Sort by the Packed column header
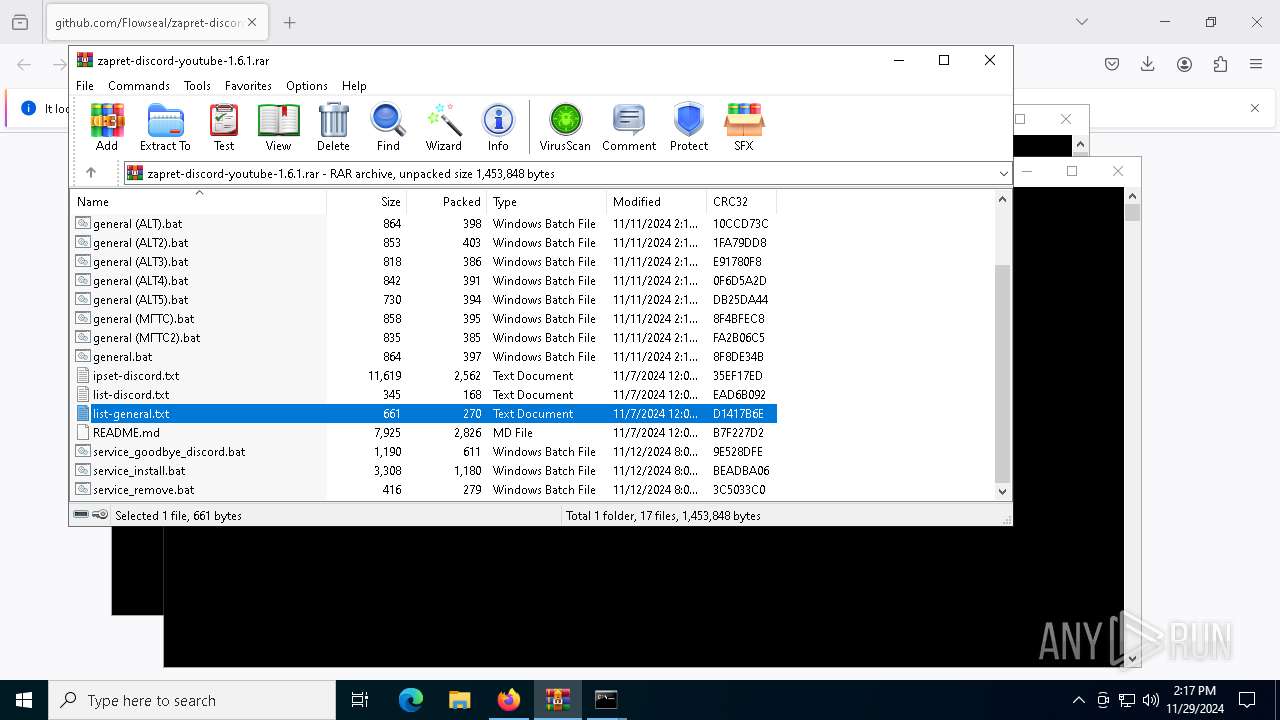Screen dimensions: 1280x720 pyautogui.click(x=446, y=201)
